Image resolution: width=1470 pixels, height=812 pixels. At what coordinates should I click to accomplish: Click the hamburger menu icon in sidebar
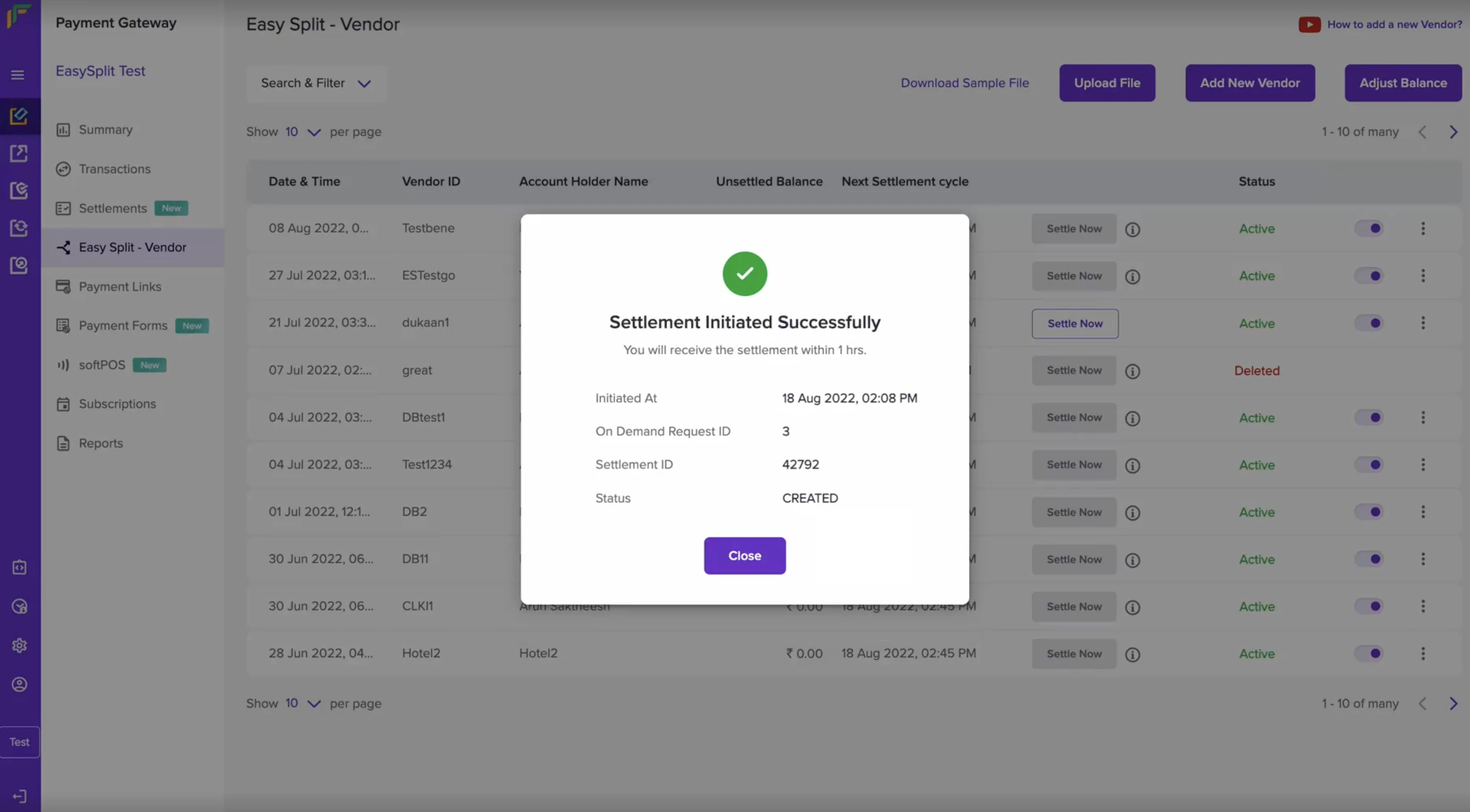(x=18, y=75)
